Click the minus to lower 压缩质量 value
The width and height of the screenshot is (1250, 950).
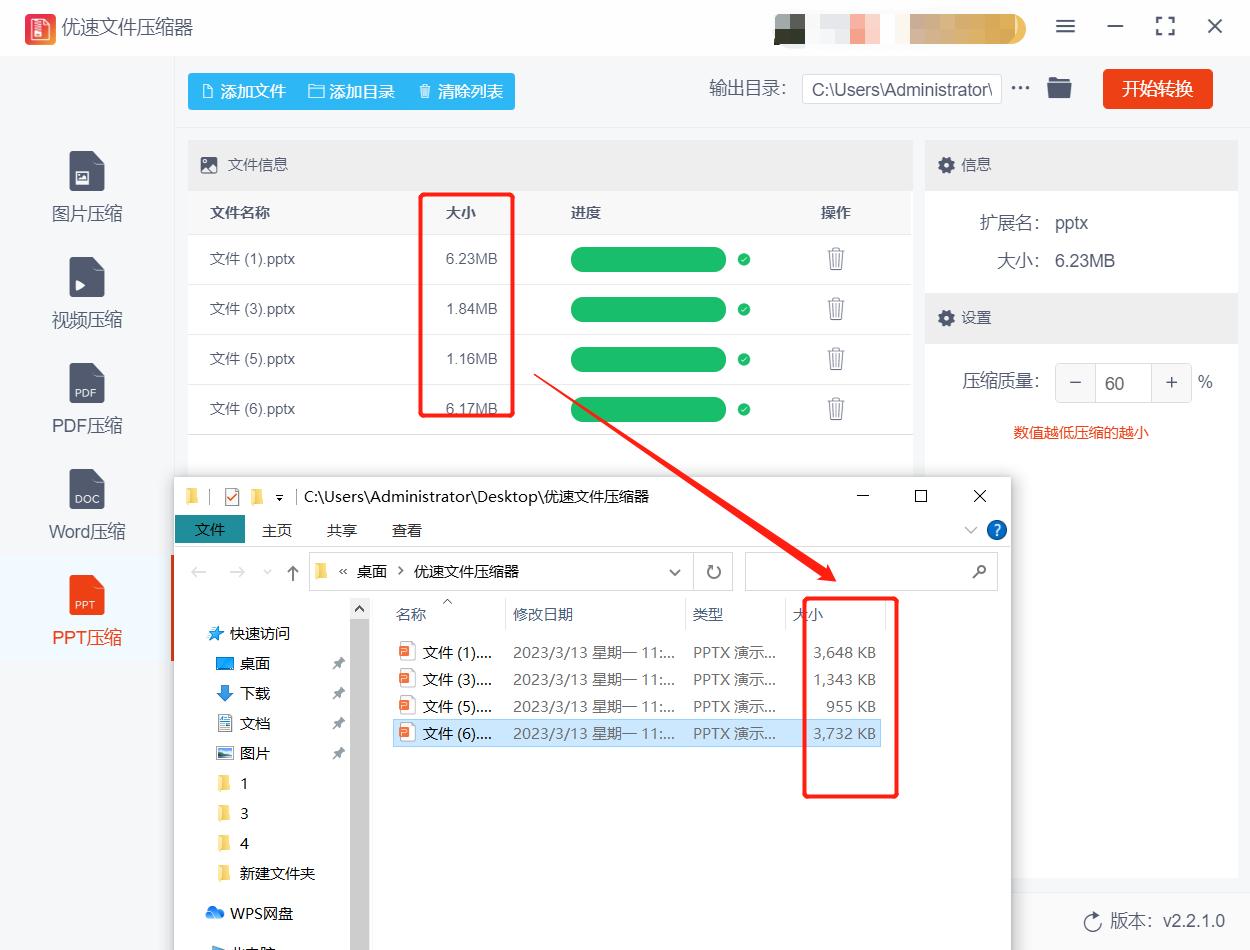(x=1075, y=382)
